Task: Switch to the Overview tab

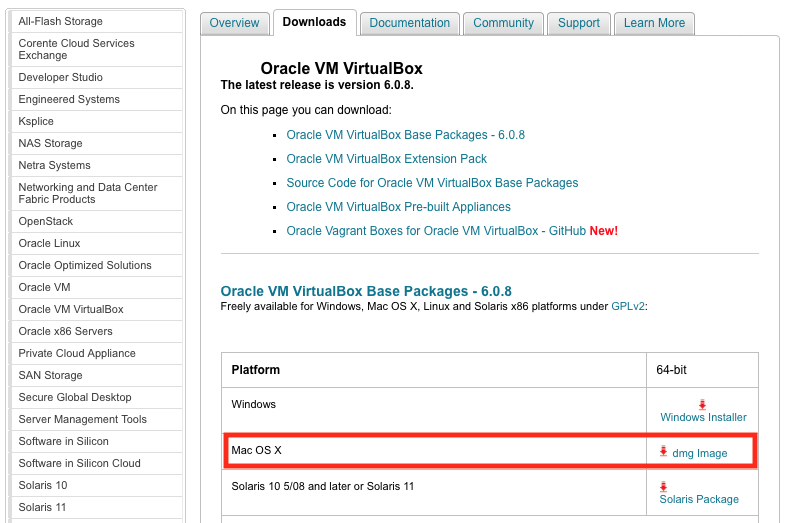Action: [234, 23]
